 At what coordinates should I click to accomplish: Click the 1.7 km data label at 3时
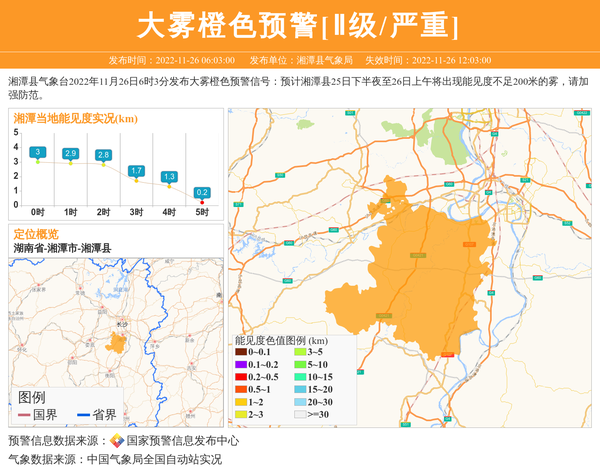click(x=136, y=171)
